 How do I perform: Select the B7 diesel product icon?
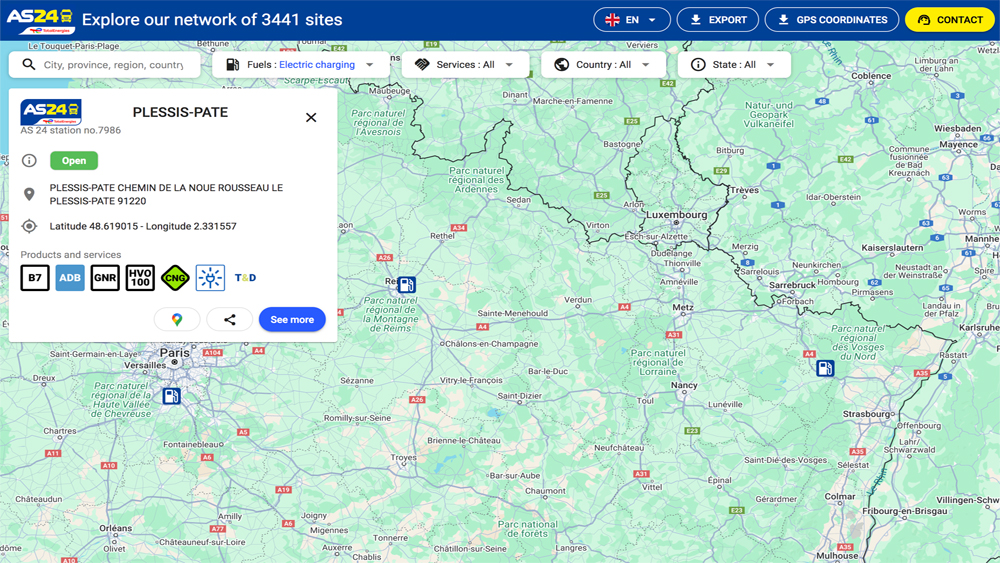[35, 278]
